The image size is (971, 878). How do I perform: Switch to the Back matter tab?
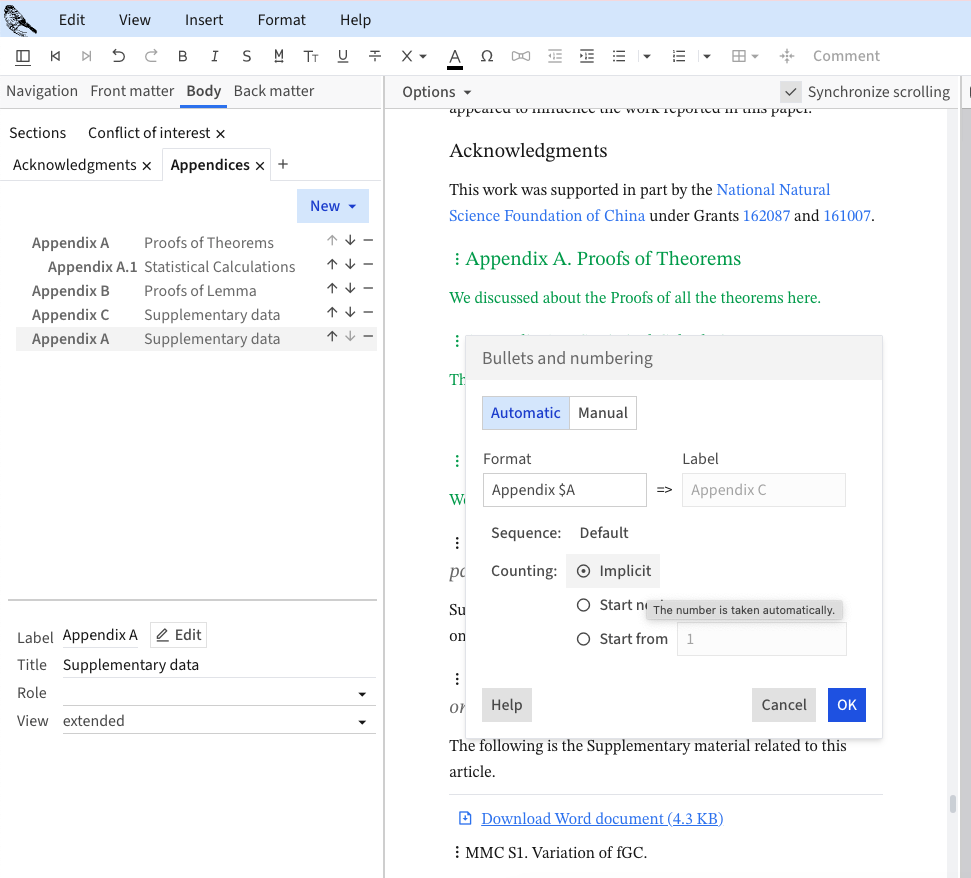pos(273,91)
